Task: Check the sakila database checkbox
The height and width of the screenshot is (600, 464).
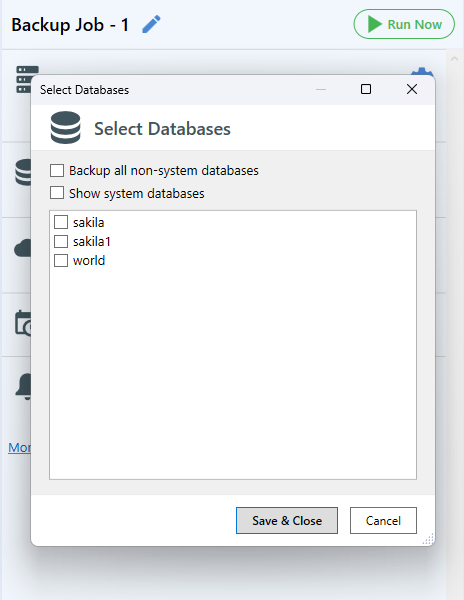Action: point(61,222)
